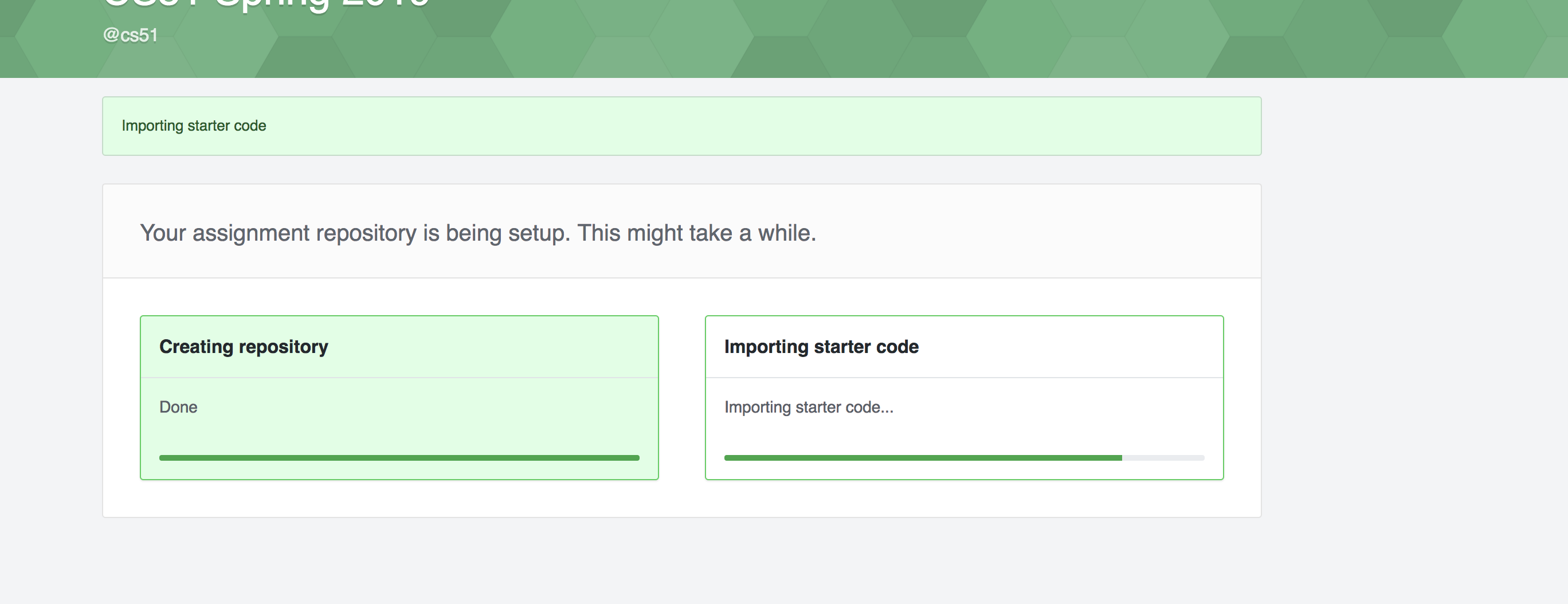This screenshot has width=1568, height=604.
Task: Click the Importing starter code... status text
Action: pyautogui.click(x=808, y=407)
